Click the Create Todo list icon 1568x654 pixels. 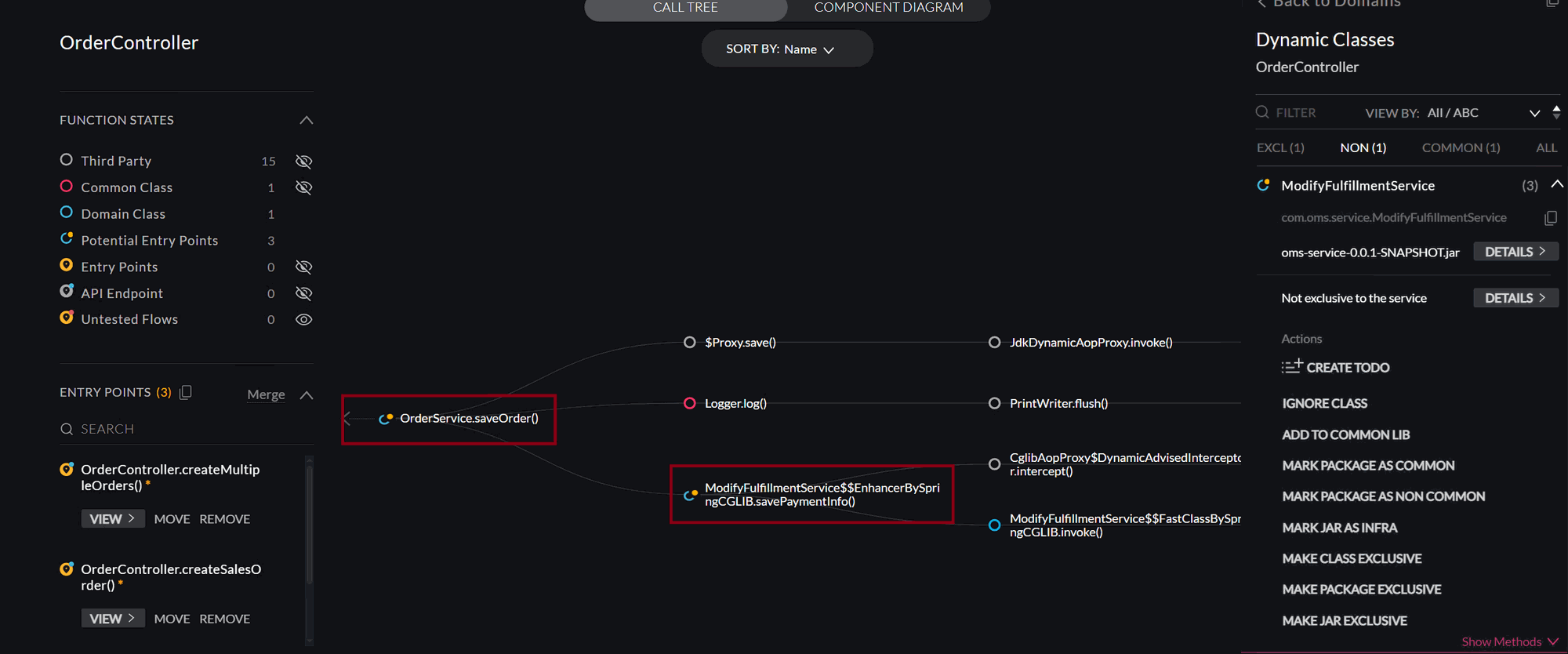(x=1291, y=366)
